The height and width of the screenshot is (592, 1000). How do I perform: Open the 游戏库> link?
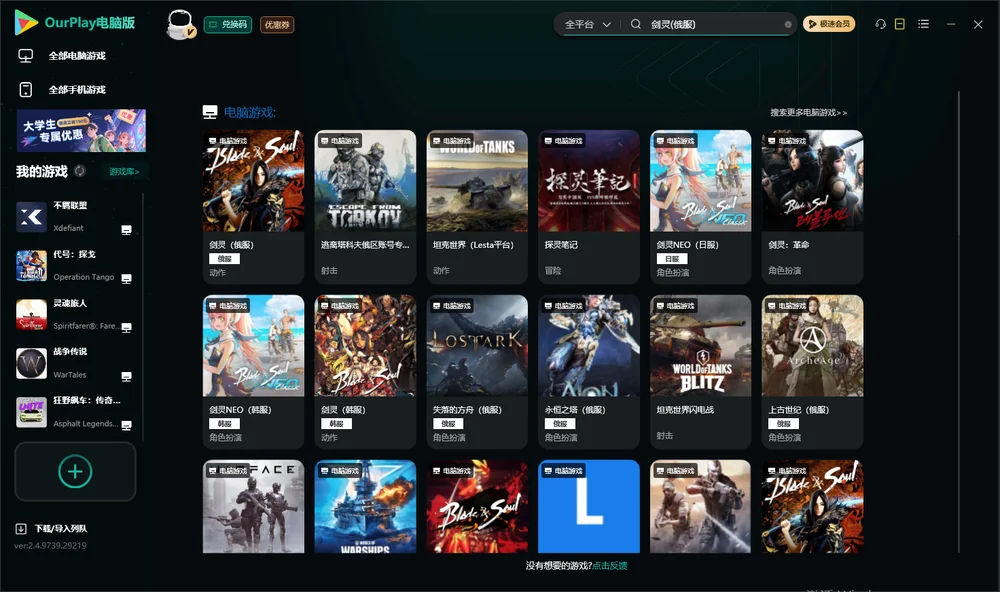coord(124,171)
